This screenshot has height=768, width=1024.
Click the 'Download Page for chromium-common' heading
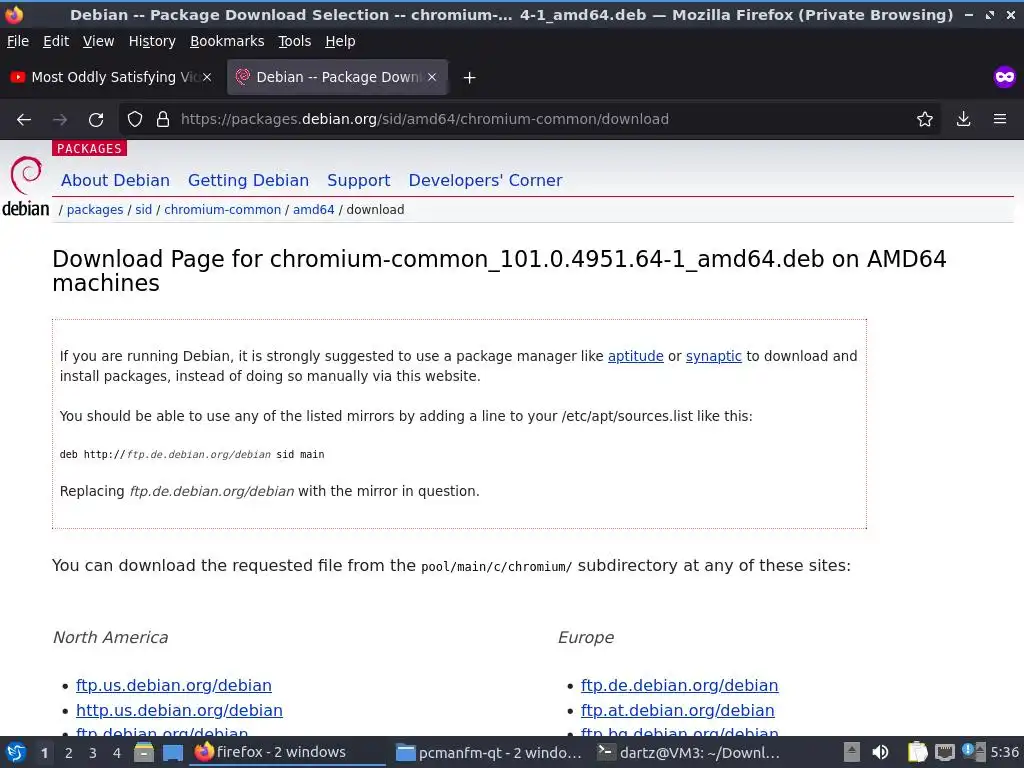tap(499, 271)
